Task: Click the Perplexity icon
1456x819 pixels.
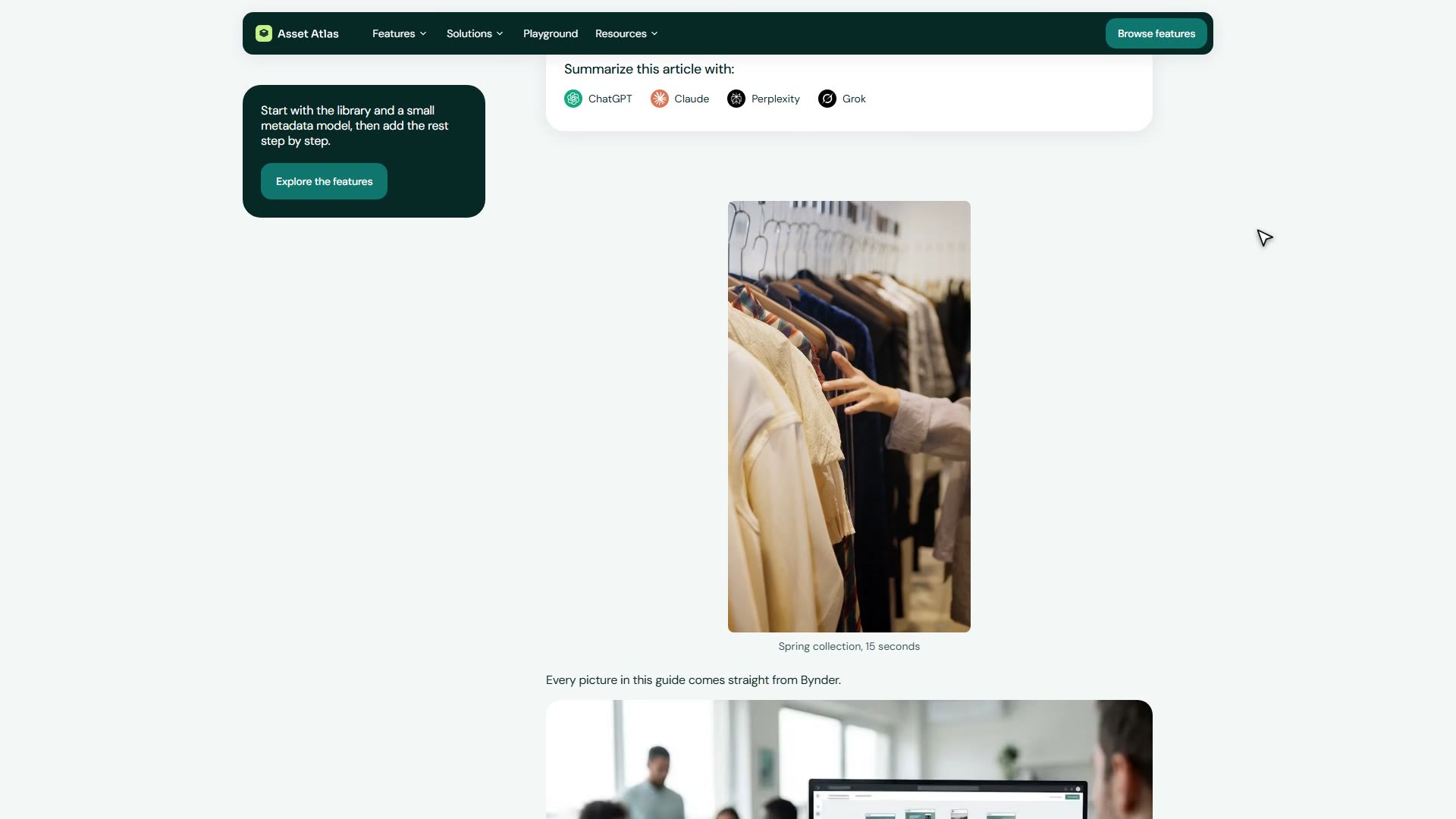Action: tap(736, 99)
